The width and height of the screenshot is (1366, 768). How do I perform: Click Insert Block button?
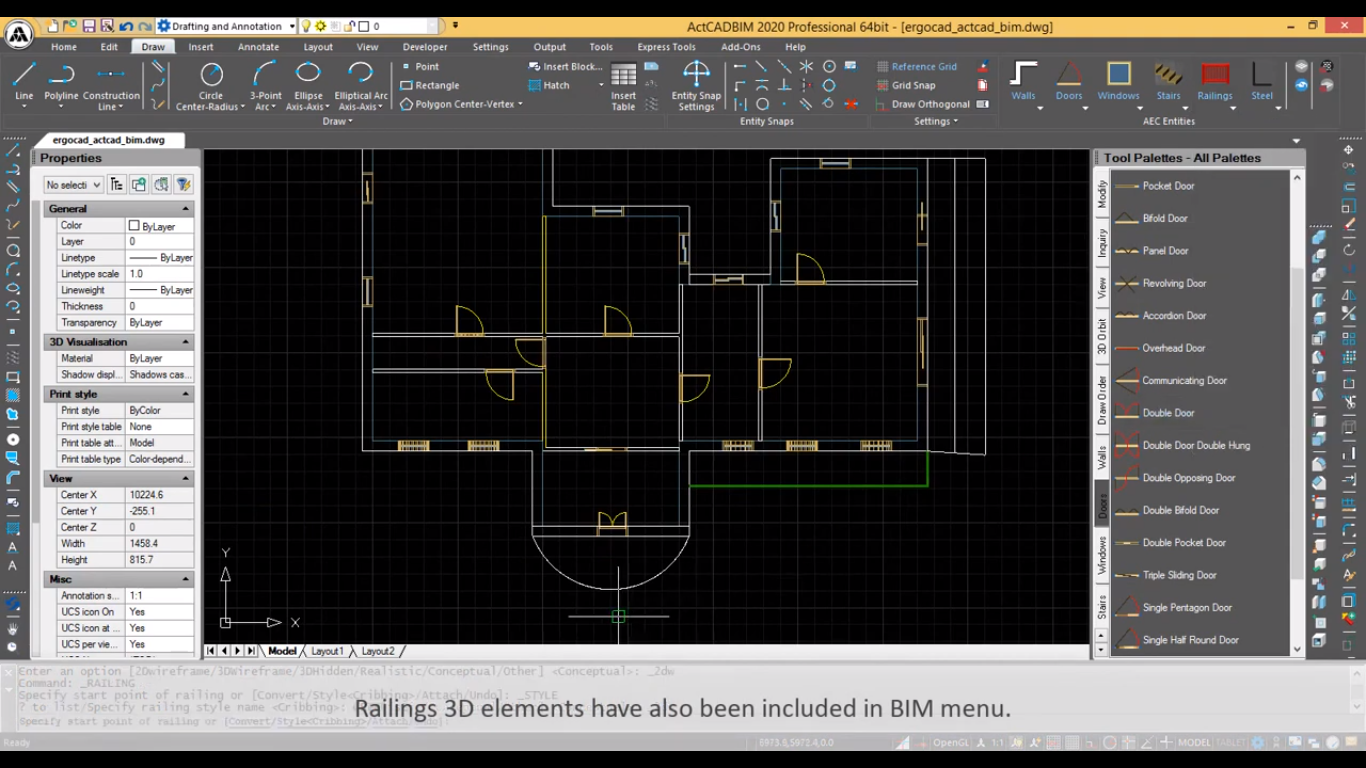pyautogui.click(x=565, y=66)
